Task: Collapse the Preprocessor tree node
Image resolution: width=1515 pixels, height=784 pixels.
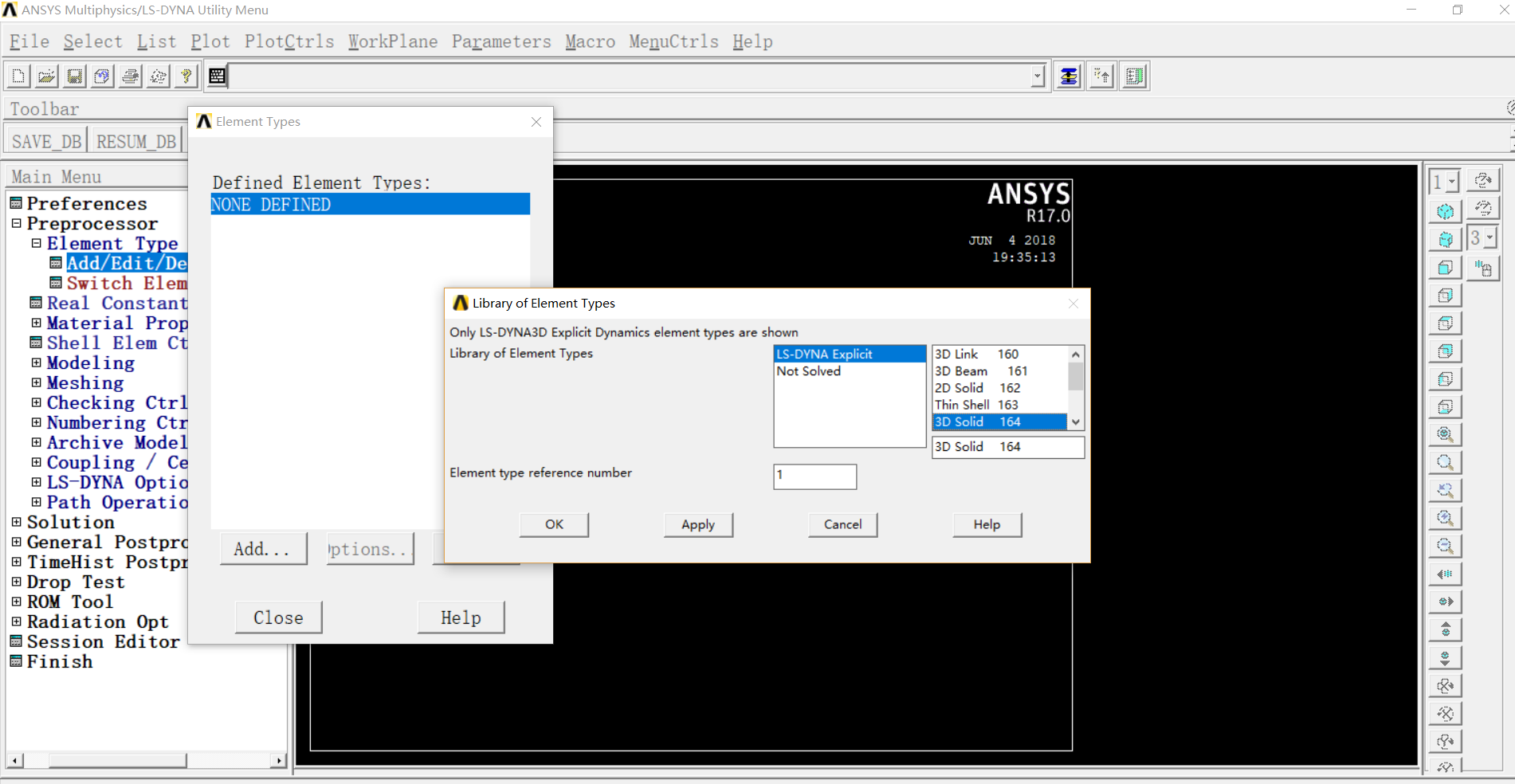Action: (16, 223)
